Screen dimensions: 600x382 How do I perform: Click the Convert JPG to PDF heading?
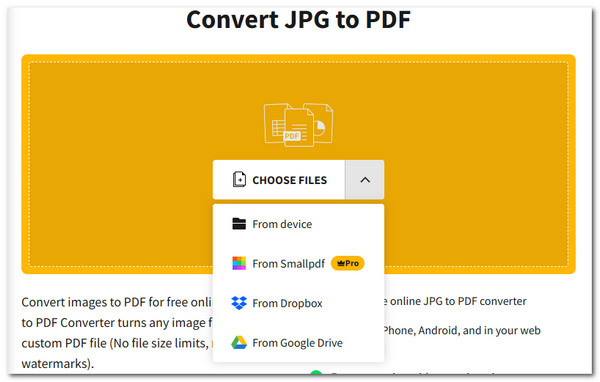pyautogui.click(x=298, y=20)
